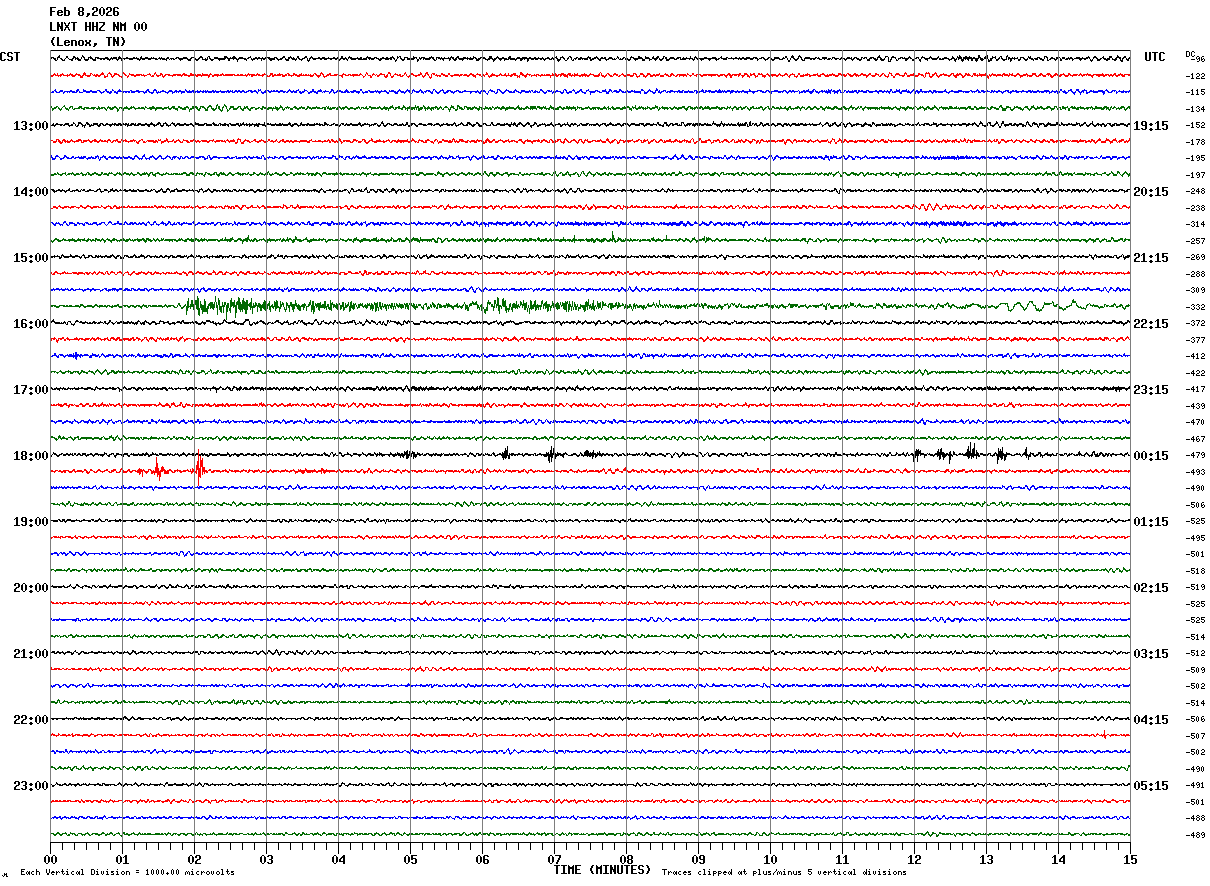
Task: Click minute axis tick label 12
Action: click(914, 859)
